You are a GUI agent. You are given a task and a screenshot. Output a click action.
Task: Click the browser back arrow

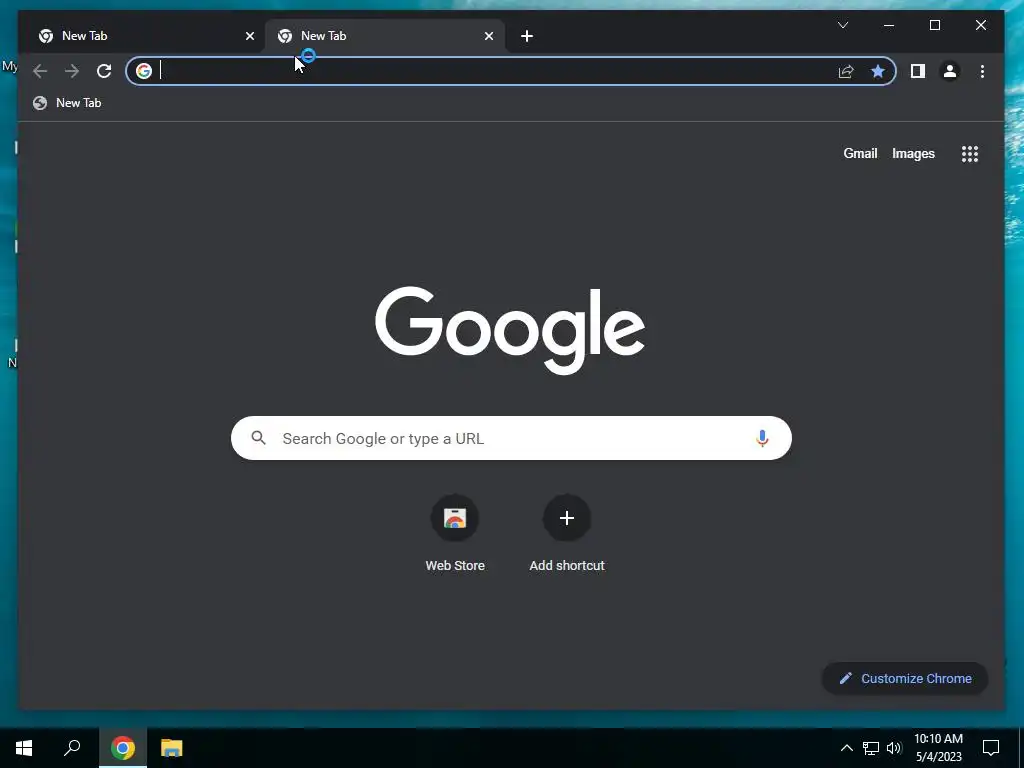coord(40,71)
